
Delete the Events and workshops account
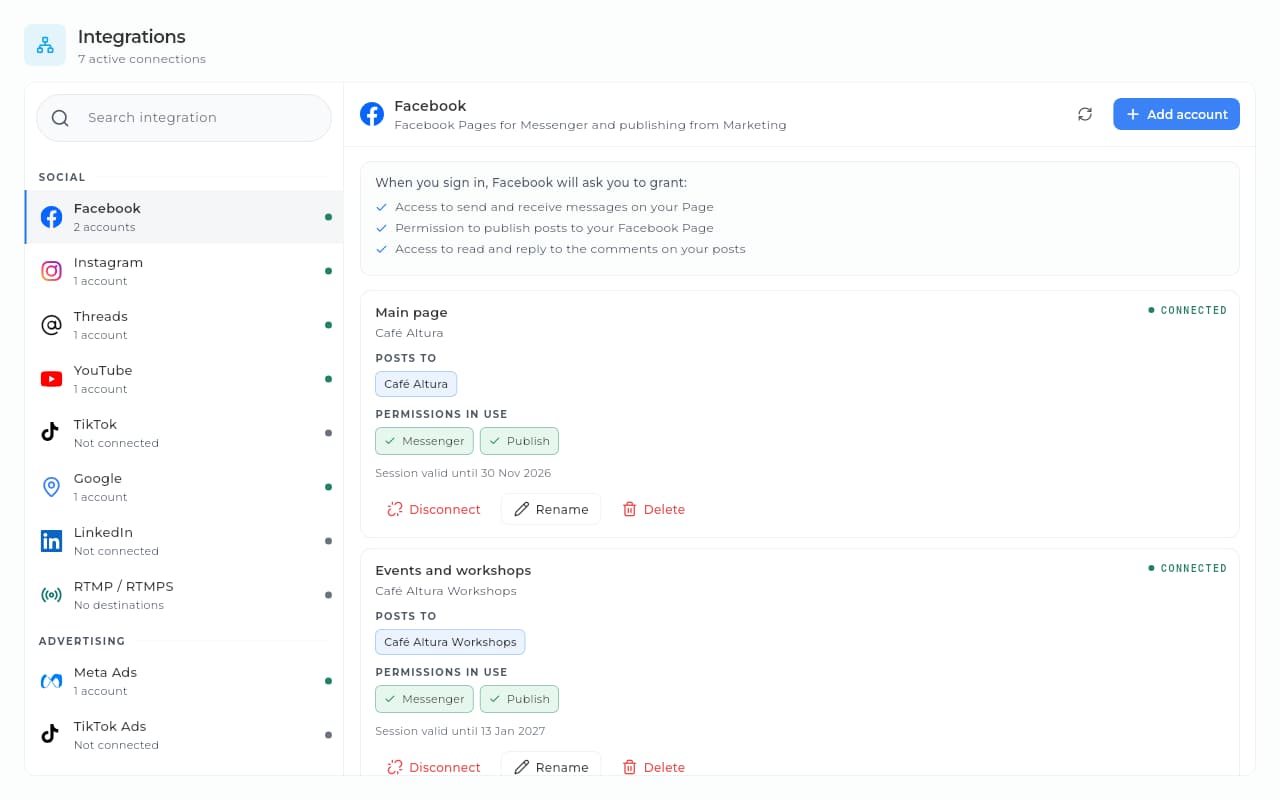pos(654,767)
